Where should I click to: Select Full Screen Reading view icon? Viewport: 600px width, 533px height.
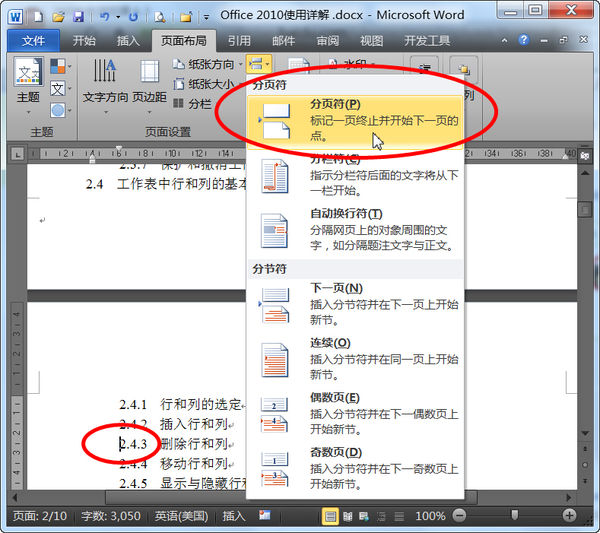click(x=348, y=517)
